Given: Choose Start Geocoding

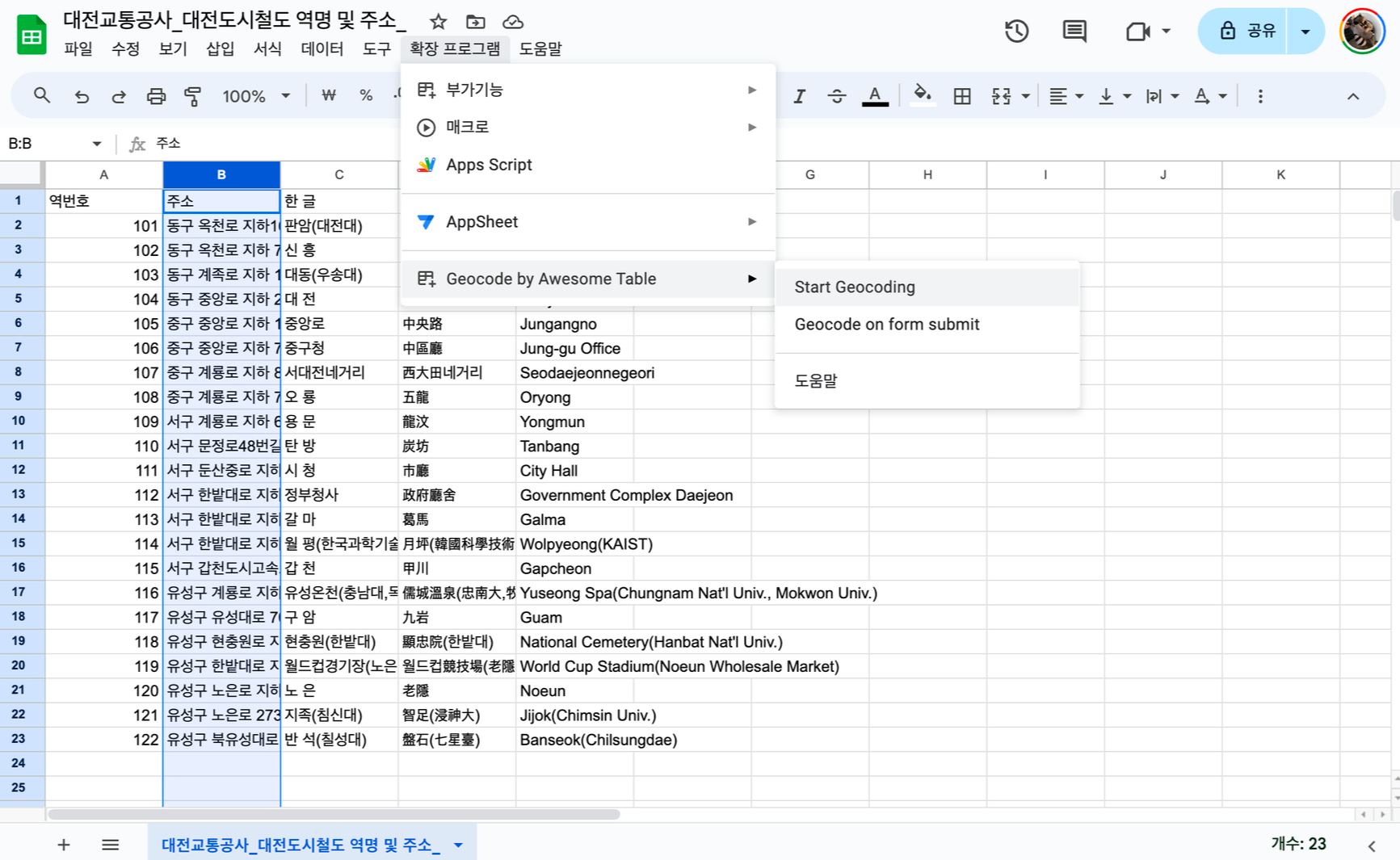Looking at the screenshot, I should [927, 287].
